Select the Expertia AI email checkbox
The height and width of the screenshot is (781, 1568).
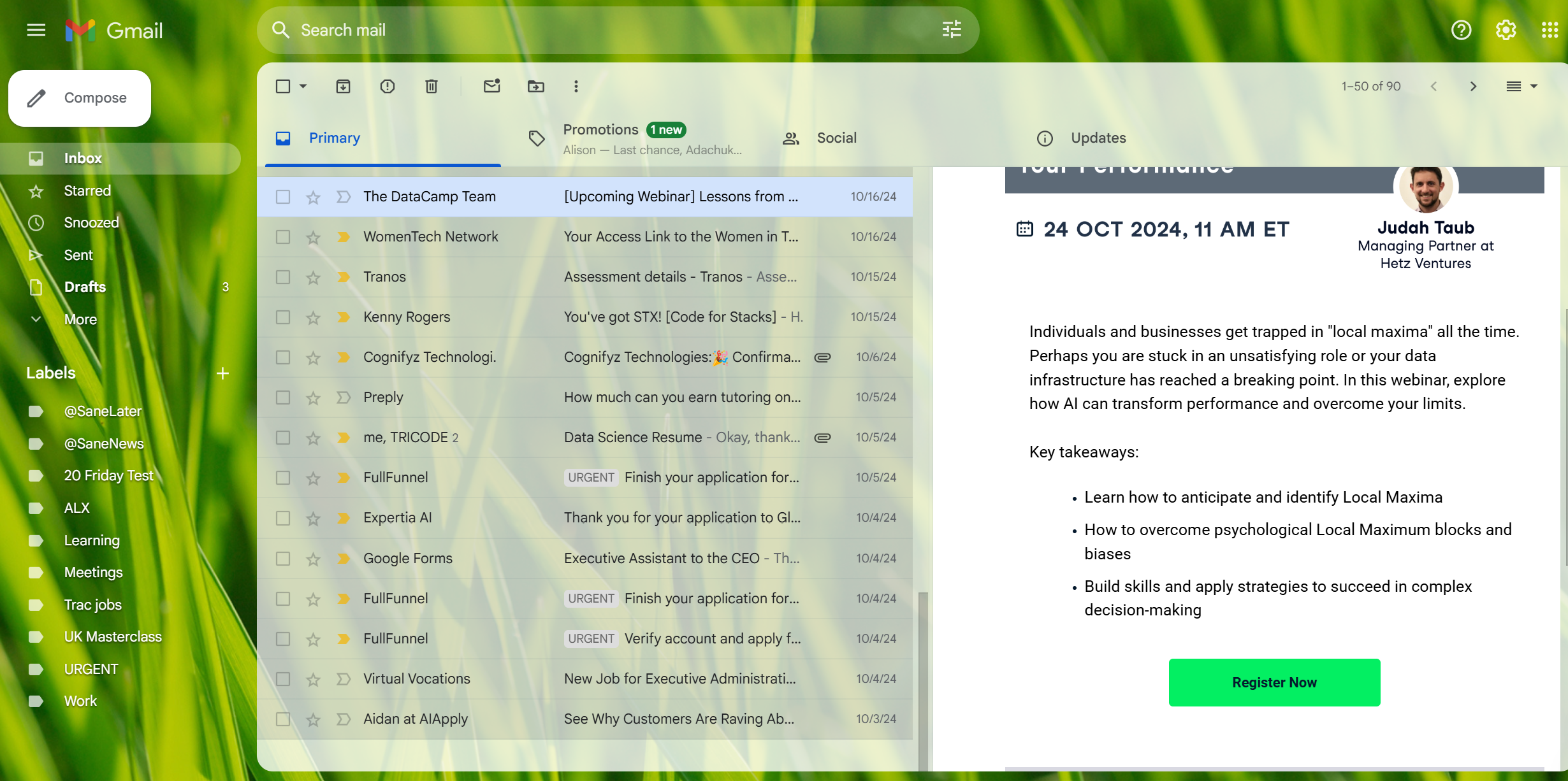coord(283,518)
